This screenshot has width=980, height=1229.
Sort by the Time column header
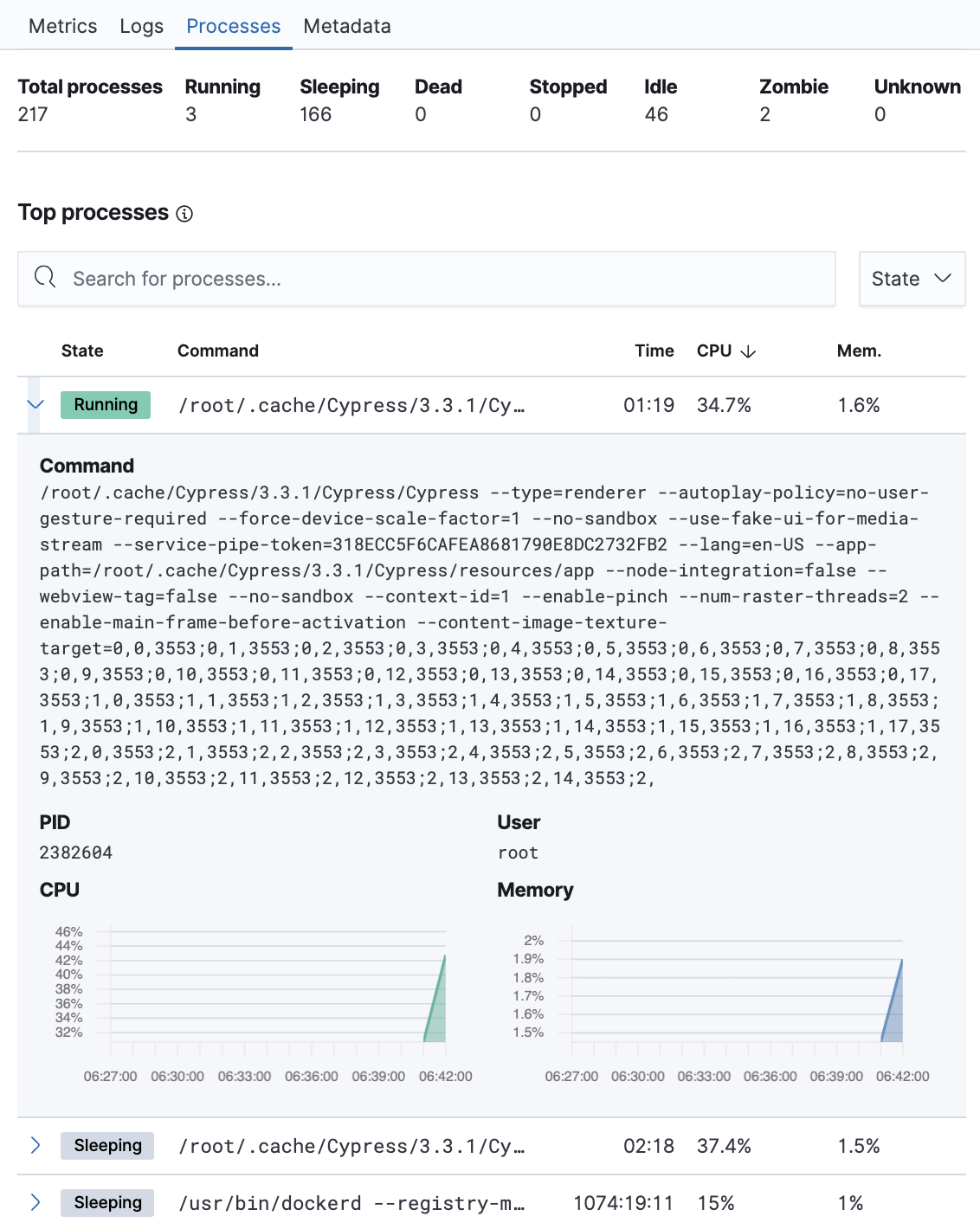[654, 351]
